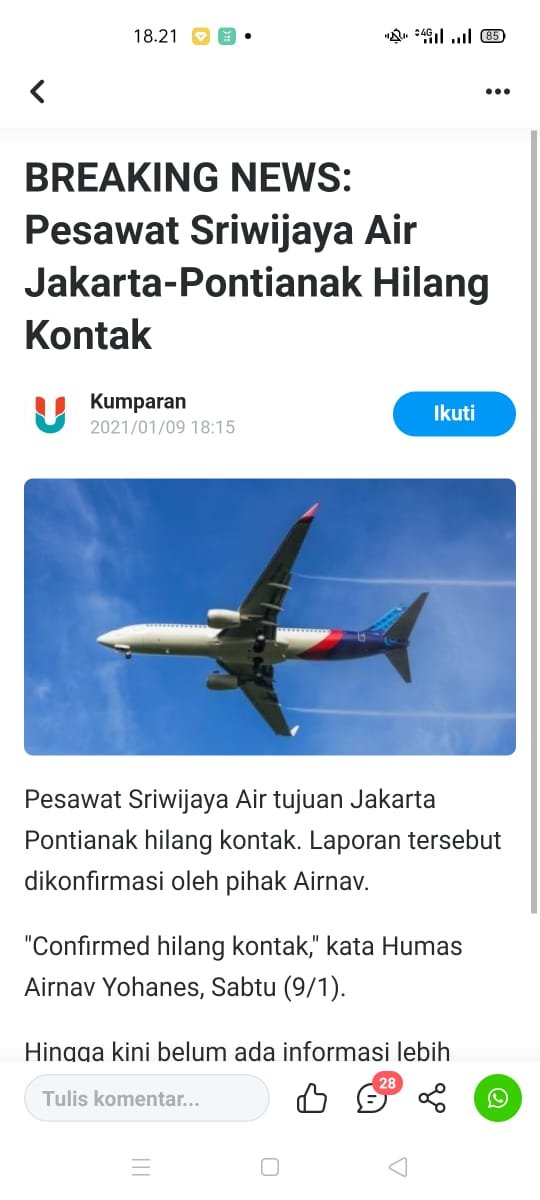This screenshot has width=540, height=1200.
Task: Tap the battery indicator in status bar
Action: [x=493, y=36]
